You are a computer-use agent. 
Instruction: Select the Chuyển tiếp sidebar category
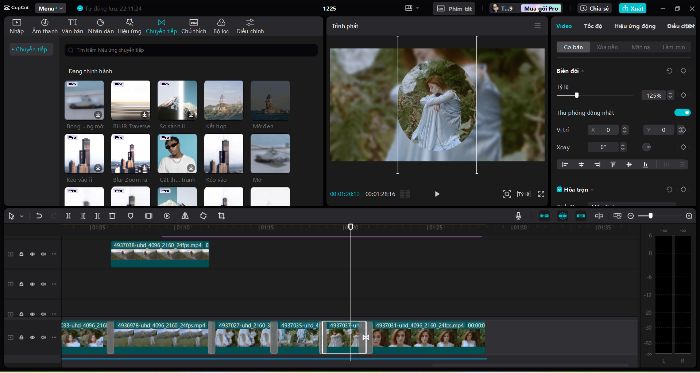click(x=30, y=50)
